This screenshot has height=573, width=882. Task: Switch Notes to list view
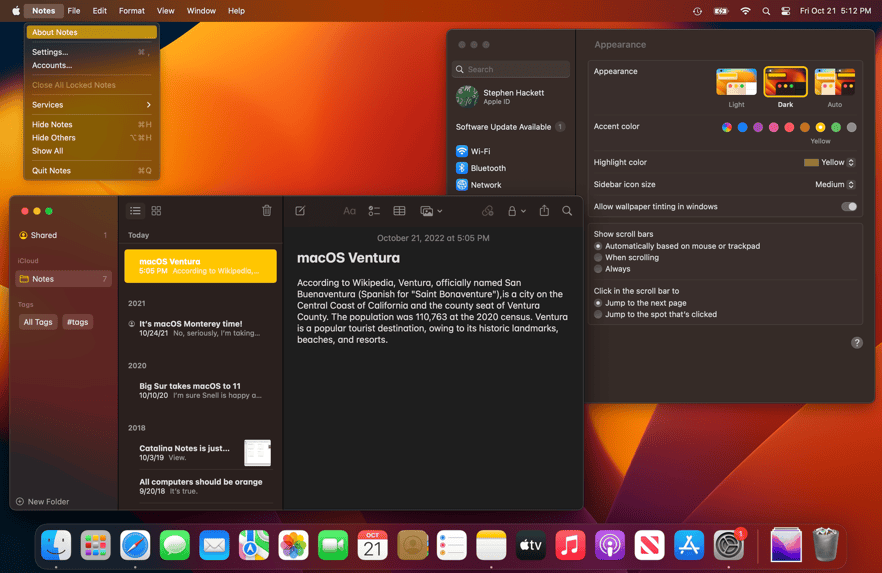click(x=135, y=211)
